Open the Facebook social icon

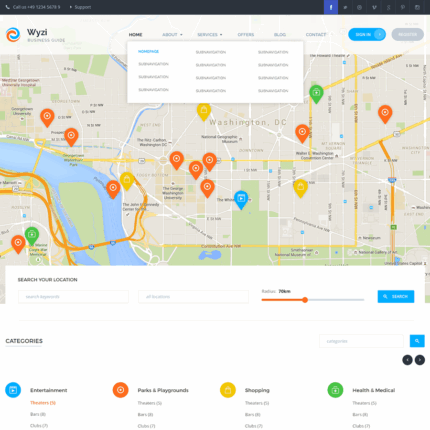pyautogui.click(x=331, y=7)
